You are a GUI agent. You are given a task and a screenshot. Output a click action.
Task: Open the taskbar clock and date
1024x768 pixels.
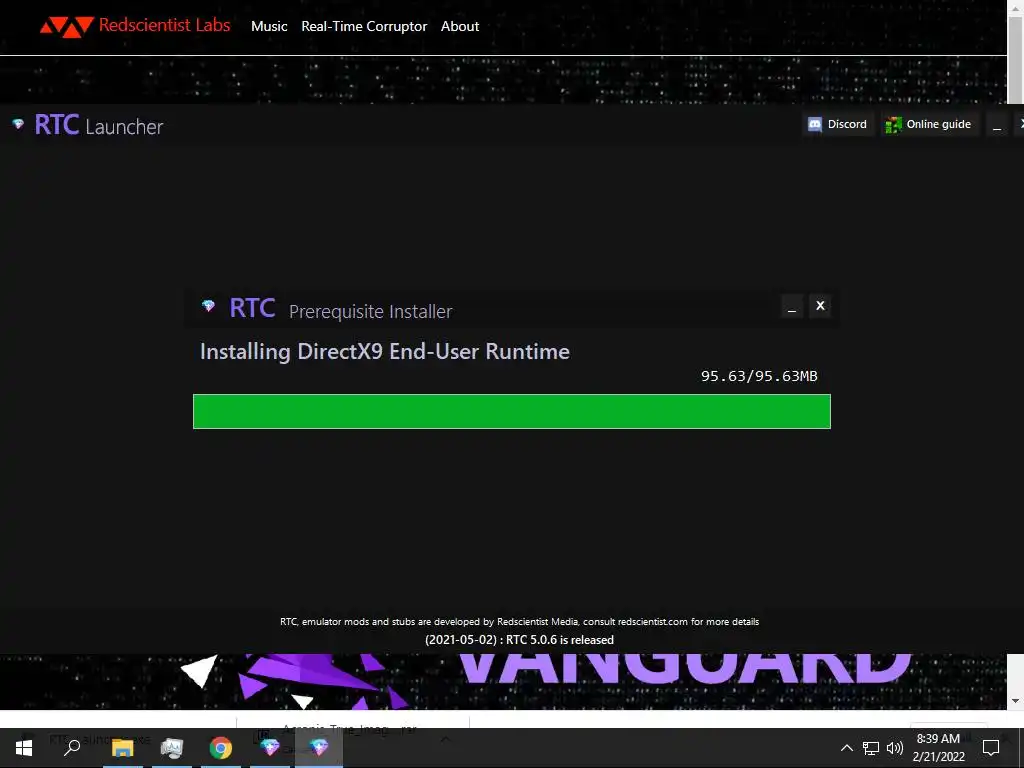[x=938, y=748]
